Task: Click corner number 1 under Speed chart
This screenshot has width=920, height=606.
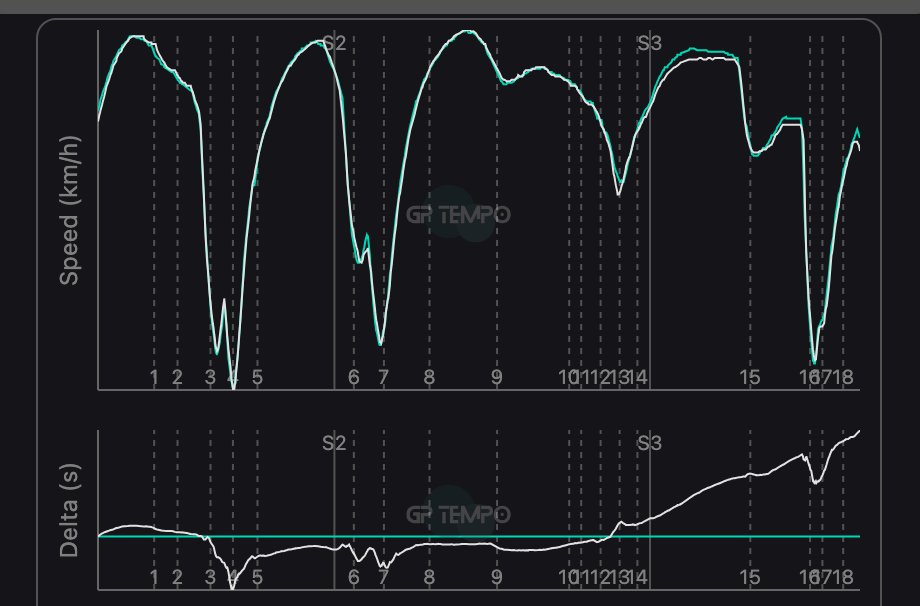Action: 154,377
